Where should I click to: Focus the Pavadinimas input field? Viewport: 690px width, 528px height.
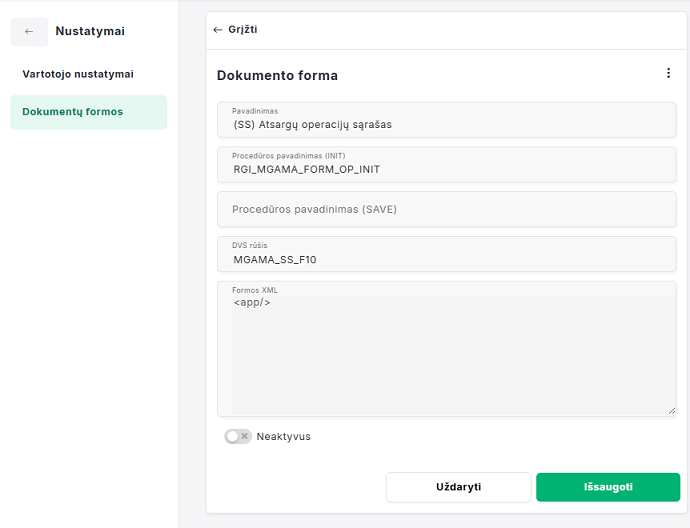click(x=446, y=125)
